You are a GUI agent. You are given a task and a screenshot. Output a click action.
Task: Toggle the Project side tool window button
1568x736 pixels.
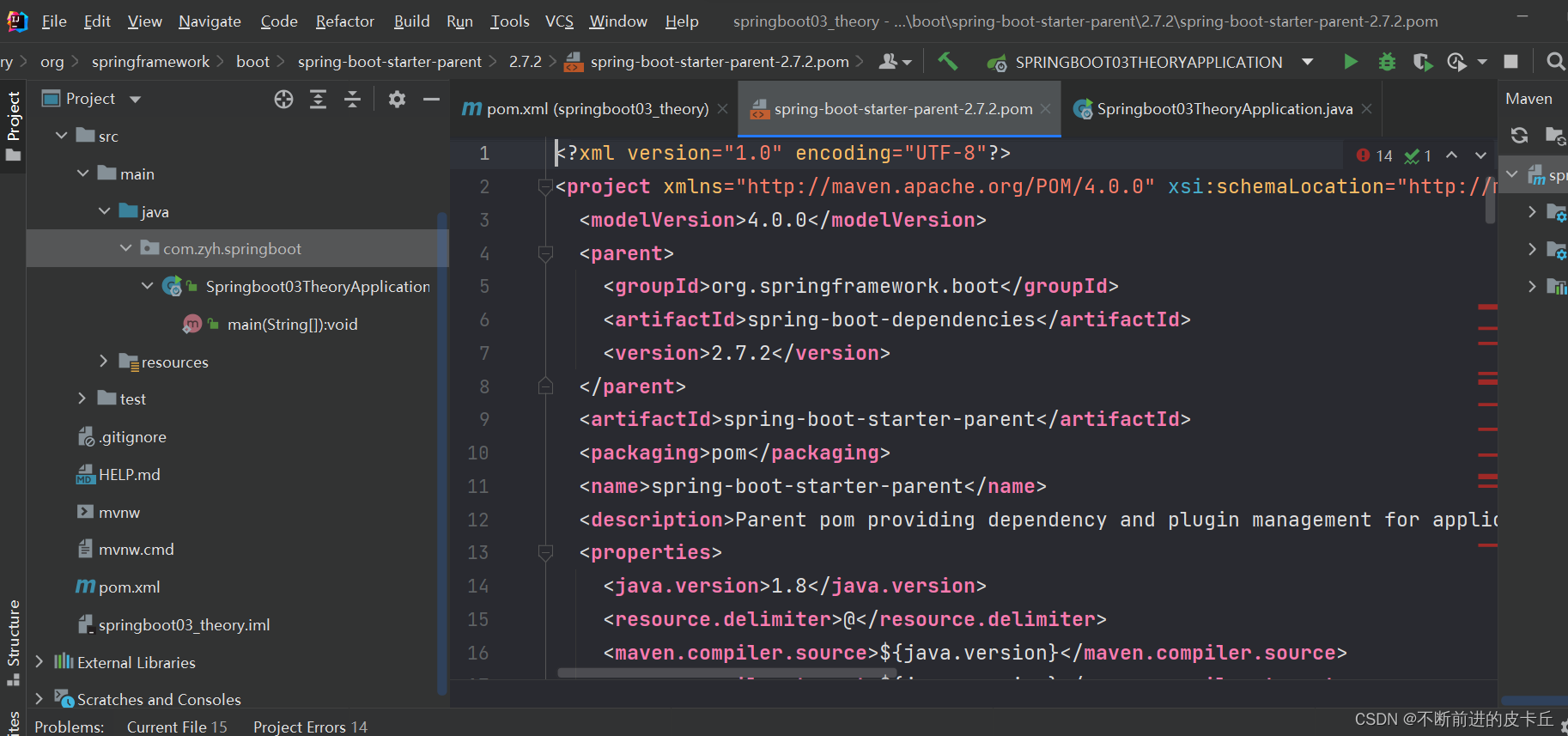13,126
